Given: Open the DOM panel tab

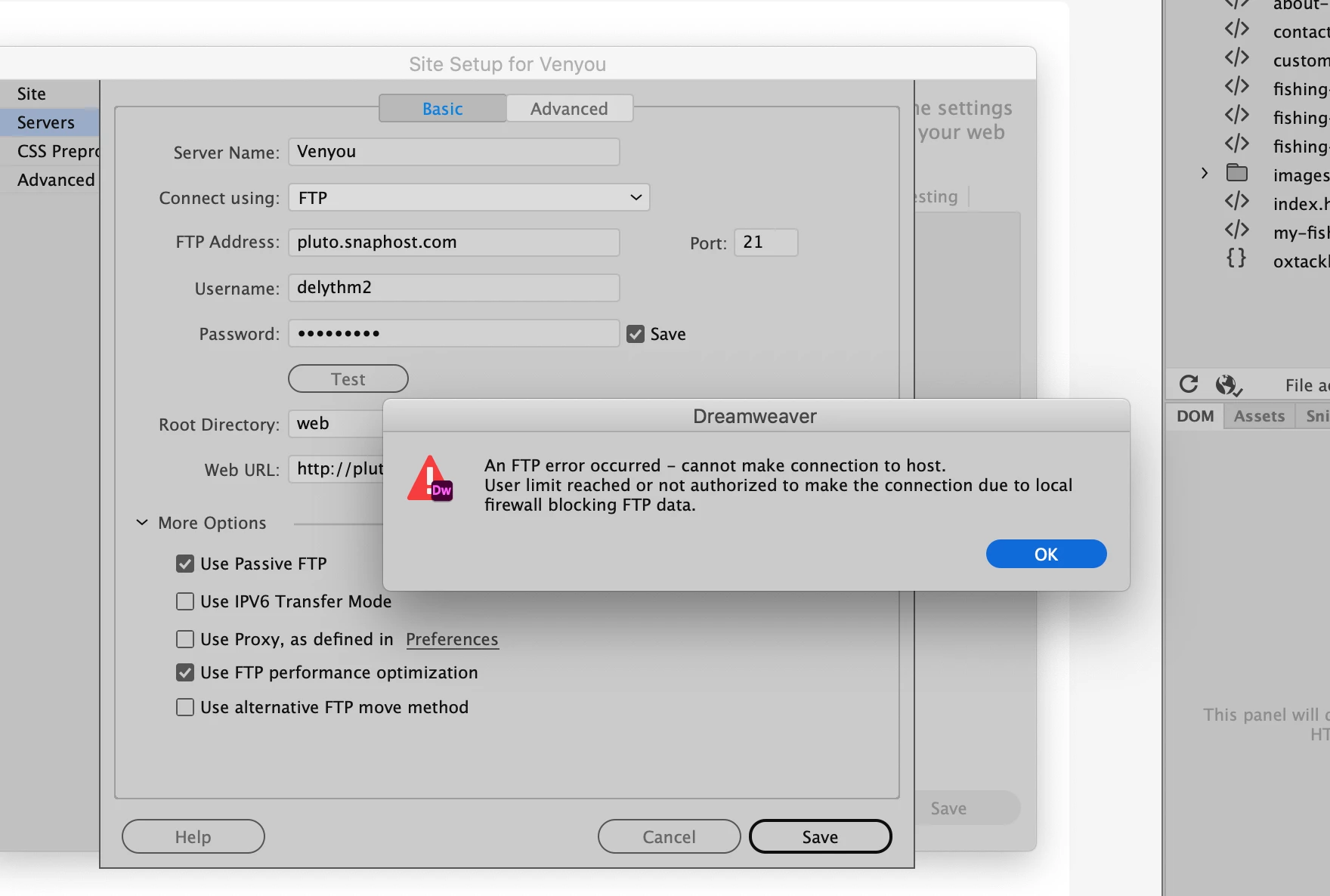Looking at the screenshot, I should [1195, 416].
